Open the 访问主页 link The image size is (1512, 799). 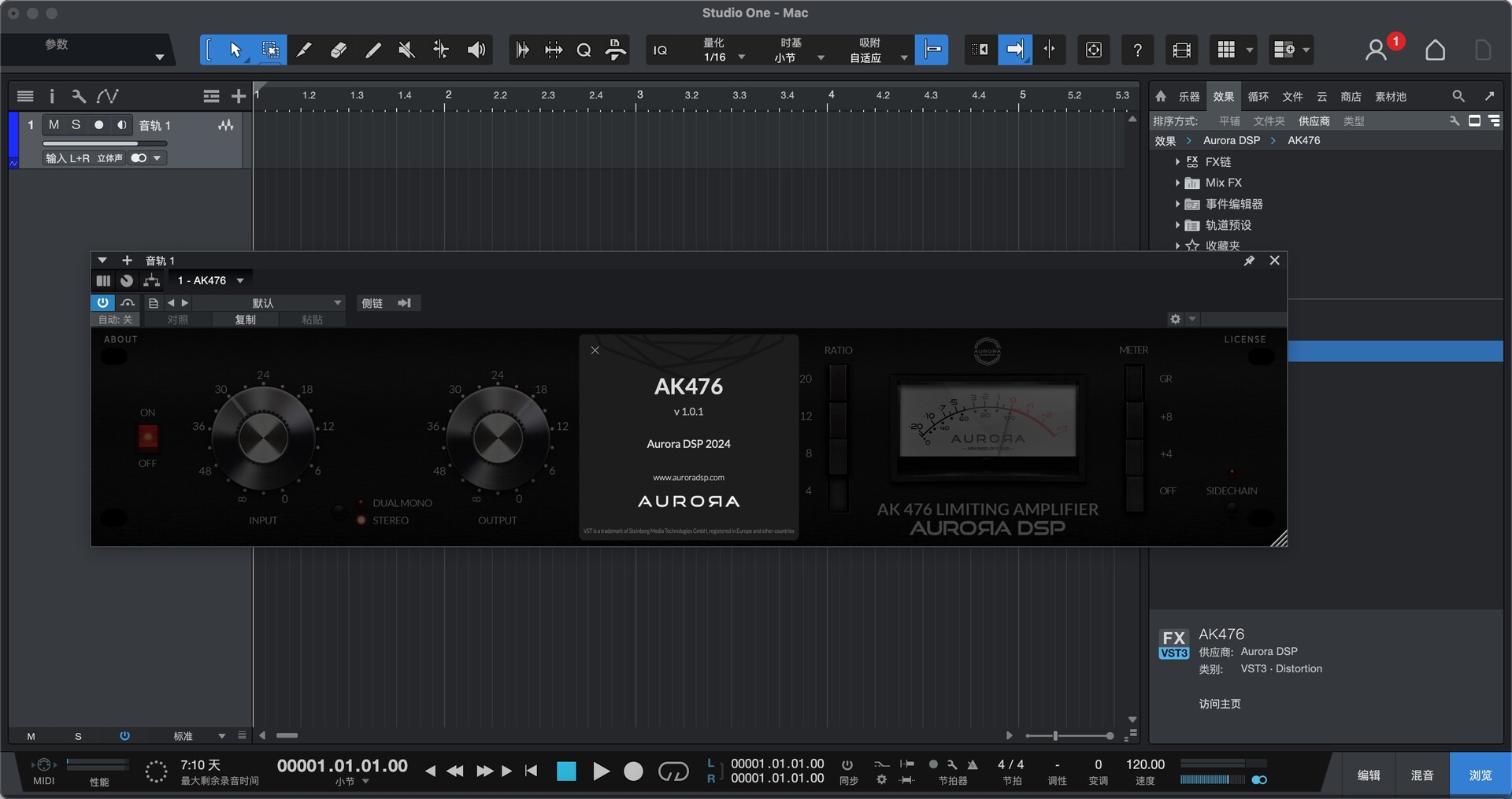coord(1220,704)
